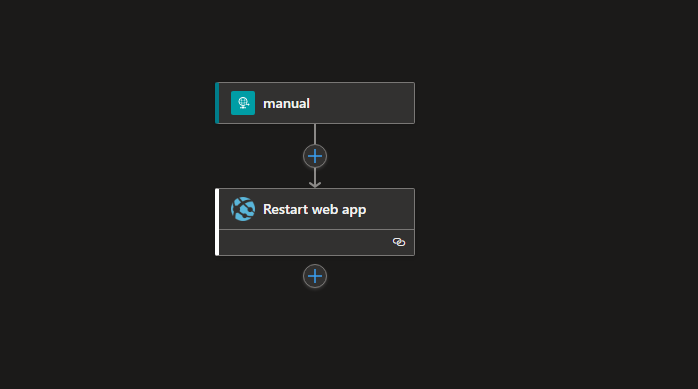Click the Restart web app service icon
This screenshot has height=389, width=698.
243,209
